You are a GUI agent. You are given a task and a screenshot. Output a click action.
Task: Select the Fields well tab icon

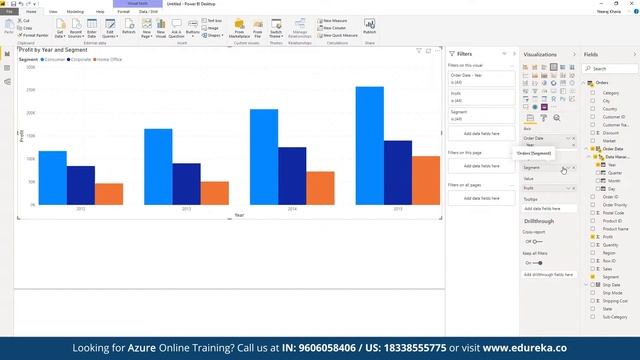[x=530, y=118]
